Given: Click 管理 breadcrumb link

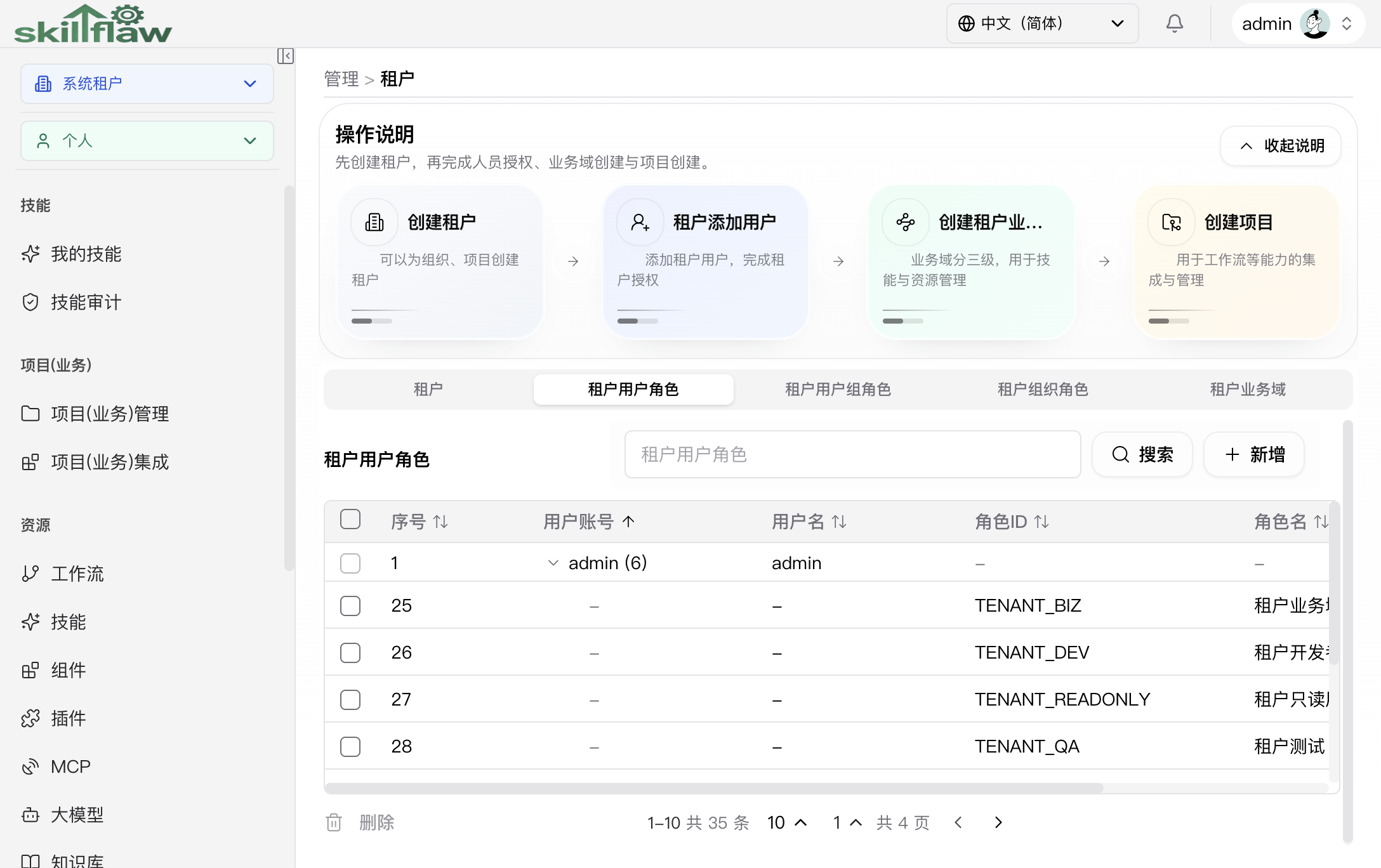Looking at the screenshot, I should point(341,79).
